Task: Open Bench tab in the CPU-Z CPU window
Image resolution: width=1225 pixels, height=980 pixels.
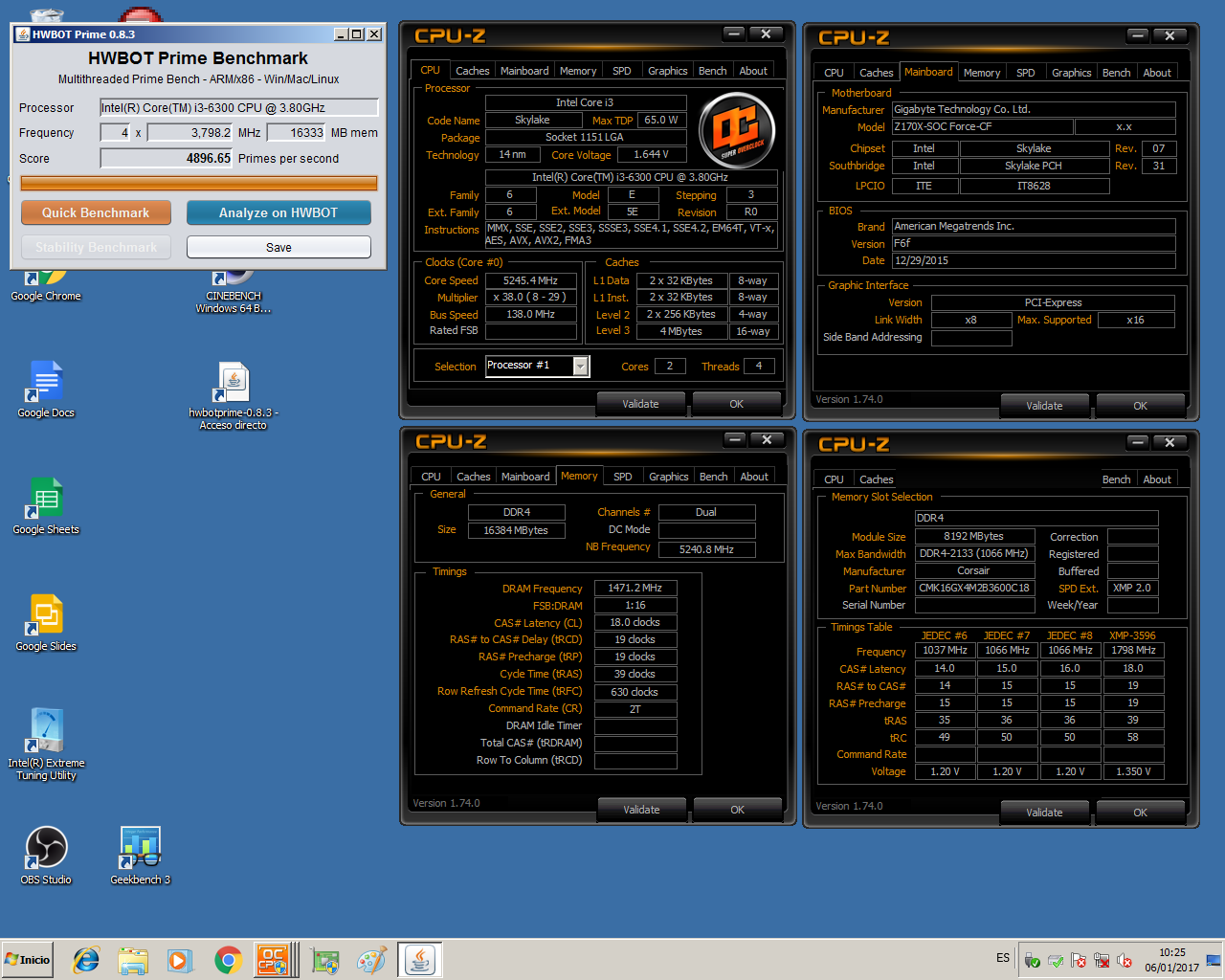Action: point(712,71)
